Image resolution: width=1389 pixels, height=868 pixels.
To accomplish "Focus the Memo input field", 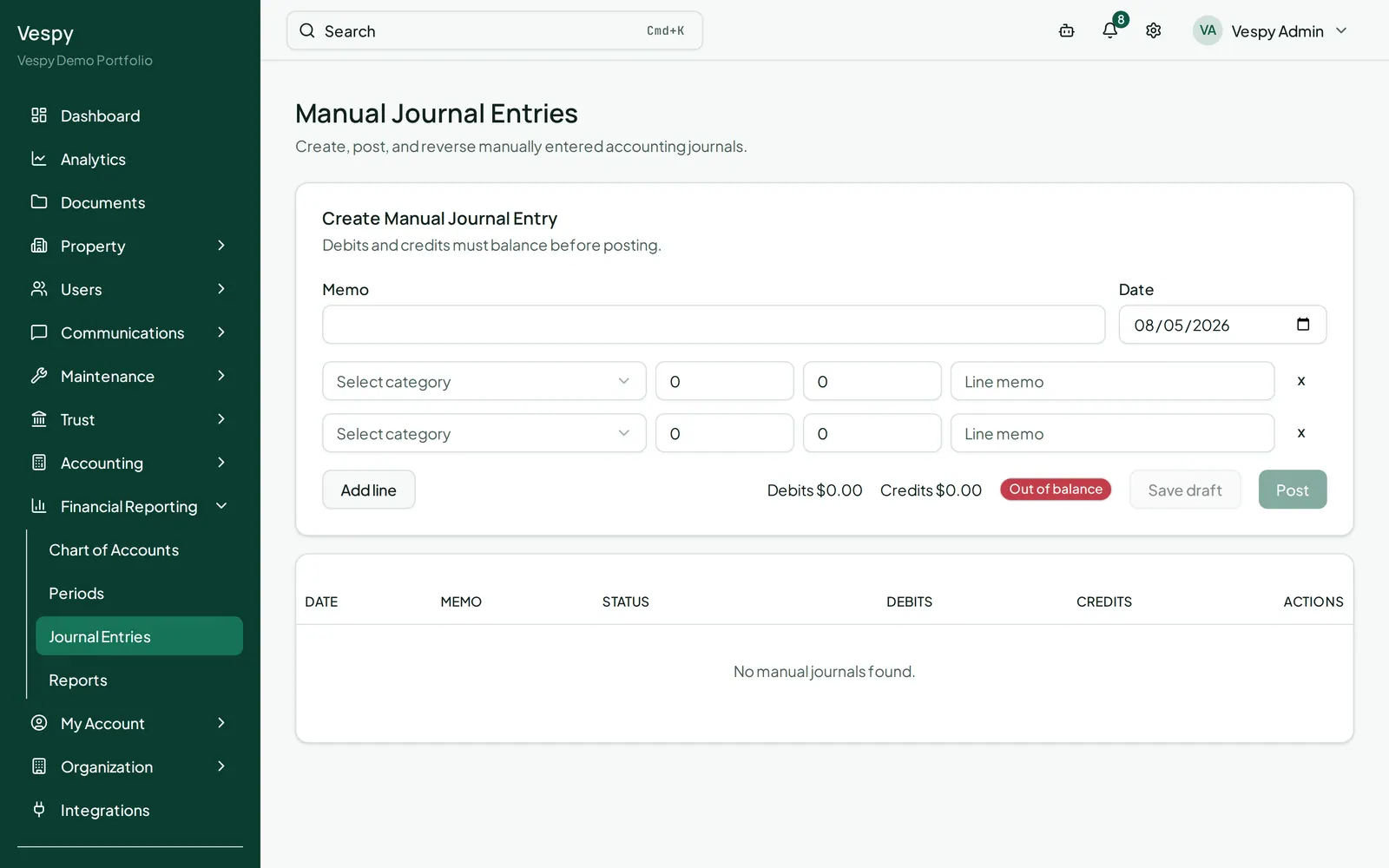I will (x=714, y=325).
